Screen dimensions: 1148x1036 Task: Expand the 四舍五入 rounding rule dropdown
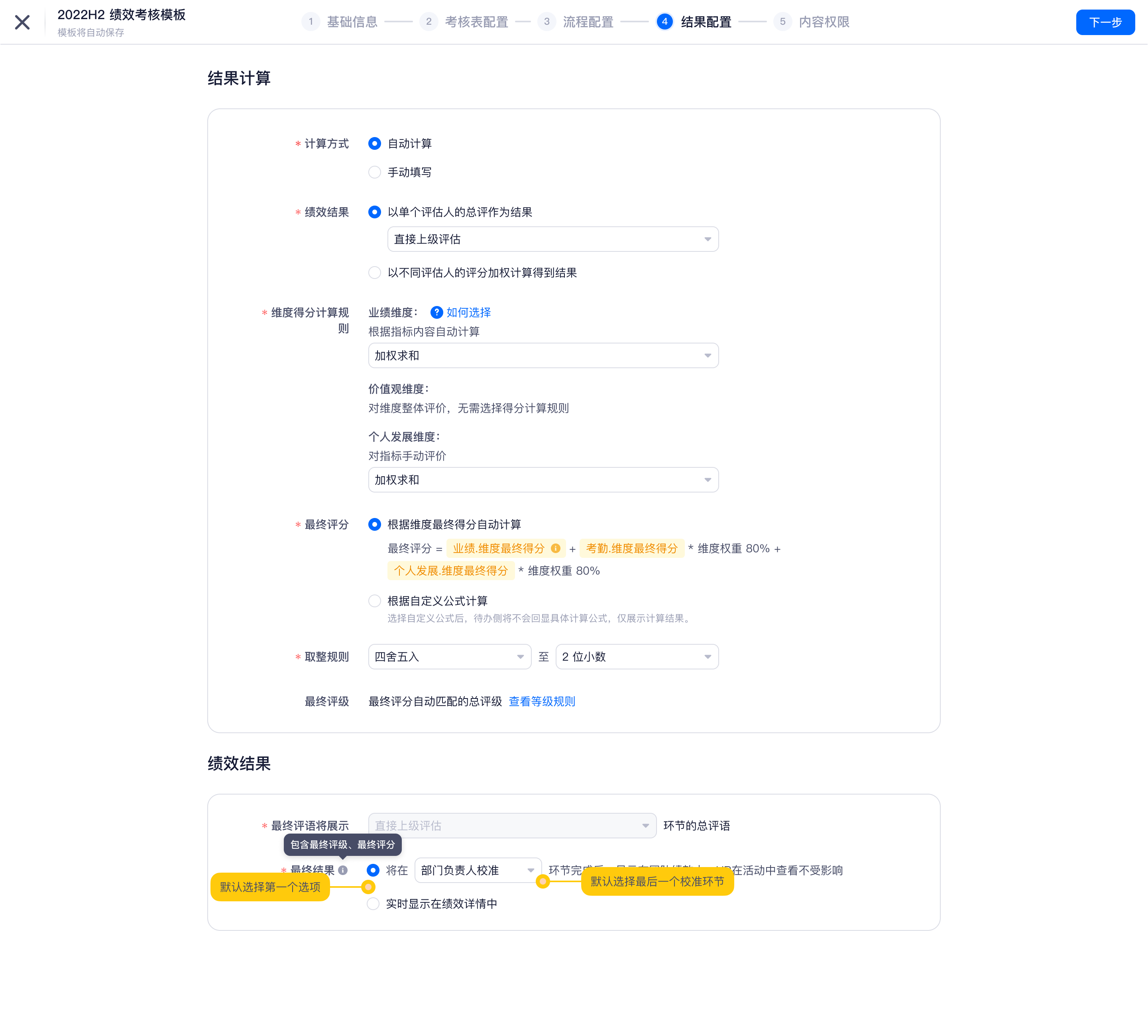point(449,657)
